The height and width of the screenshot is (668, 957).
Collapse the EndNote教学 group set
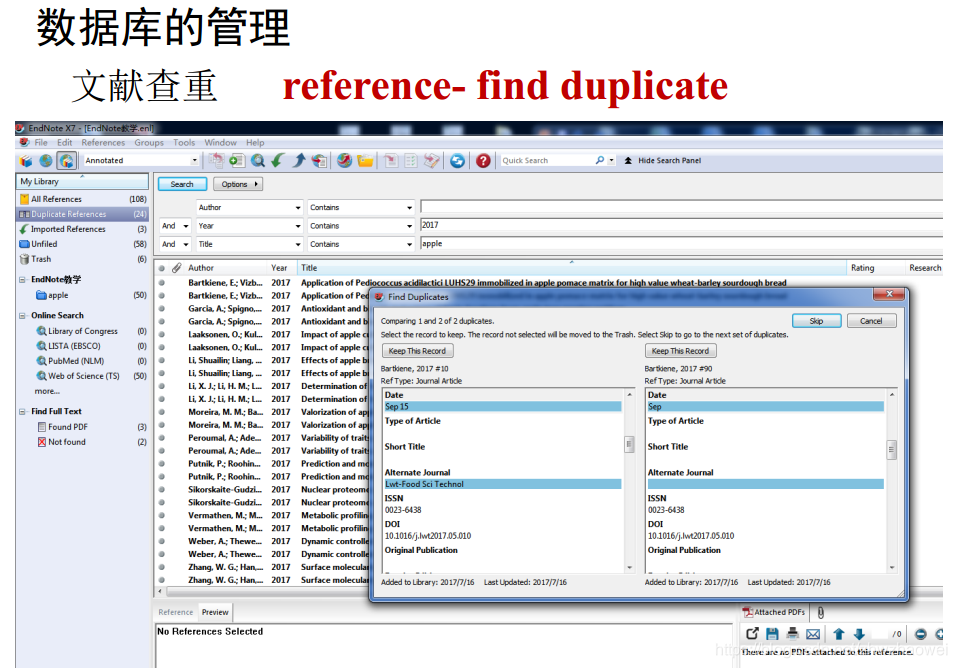[x=22, y=280]
